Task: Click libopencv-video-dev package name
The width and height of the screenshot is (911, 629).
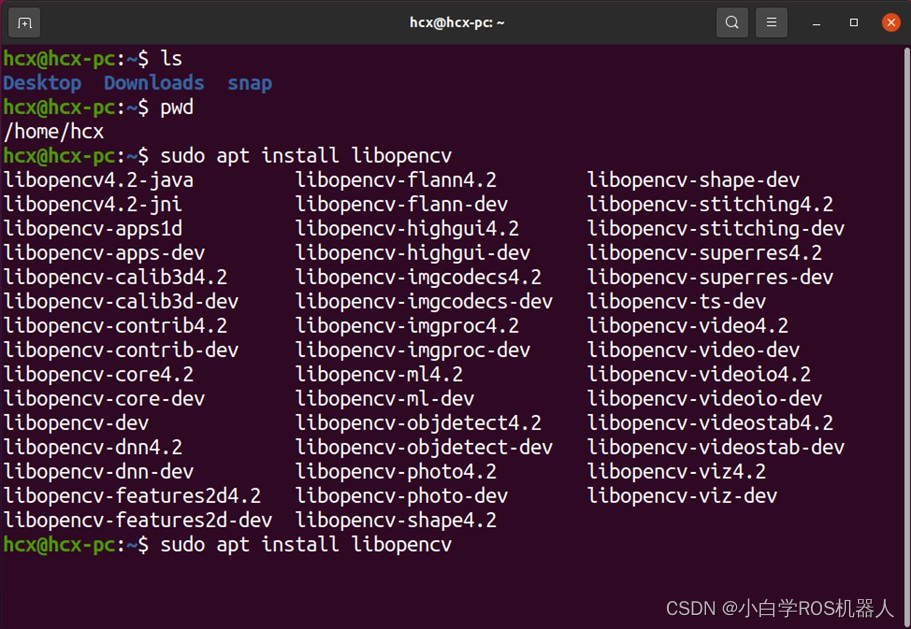Action: tap(693, 350)
